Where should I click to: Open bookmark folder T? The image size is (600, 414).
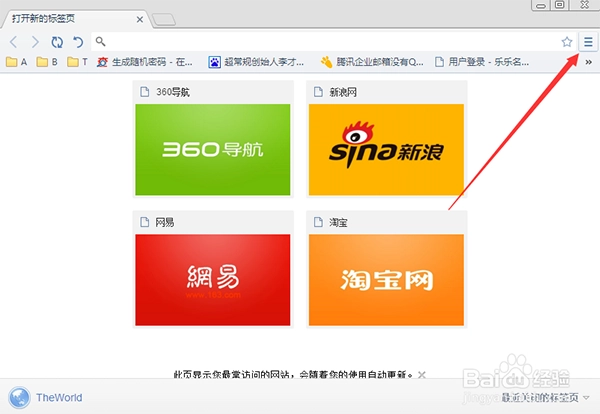77,62
